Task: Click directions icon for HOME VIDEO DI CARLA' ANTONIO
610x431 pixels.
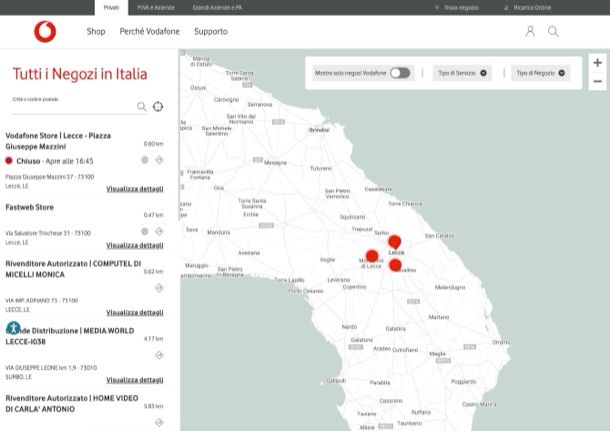Action: (159, 422)
